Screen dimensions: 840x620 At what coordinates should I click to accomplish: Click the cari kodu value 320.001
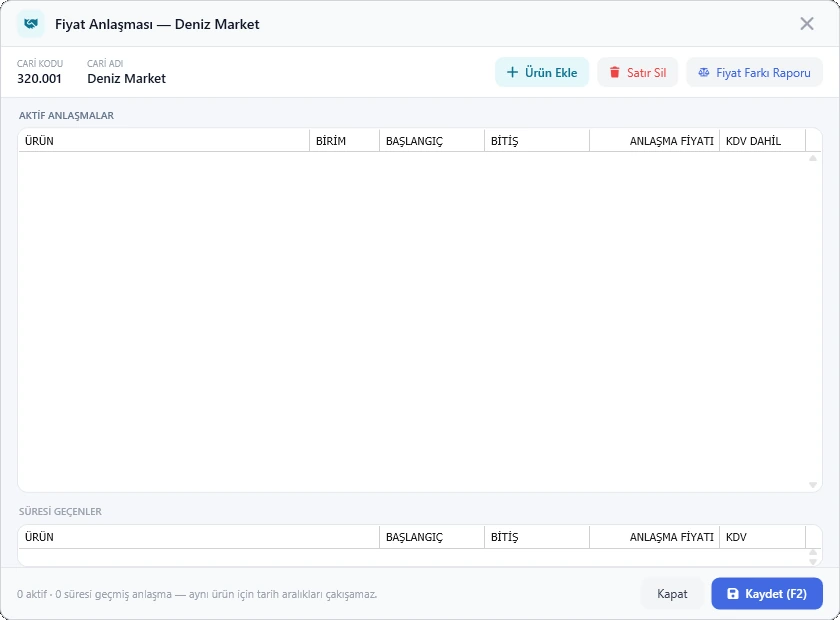(39, 79)
